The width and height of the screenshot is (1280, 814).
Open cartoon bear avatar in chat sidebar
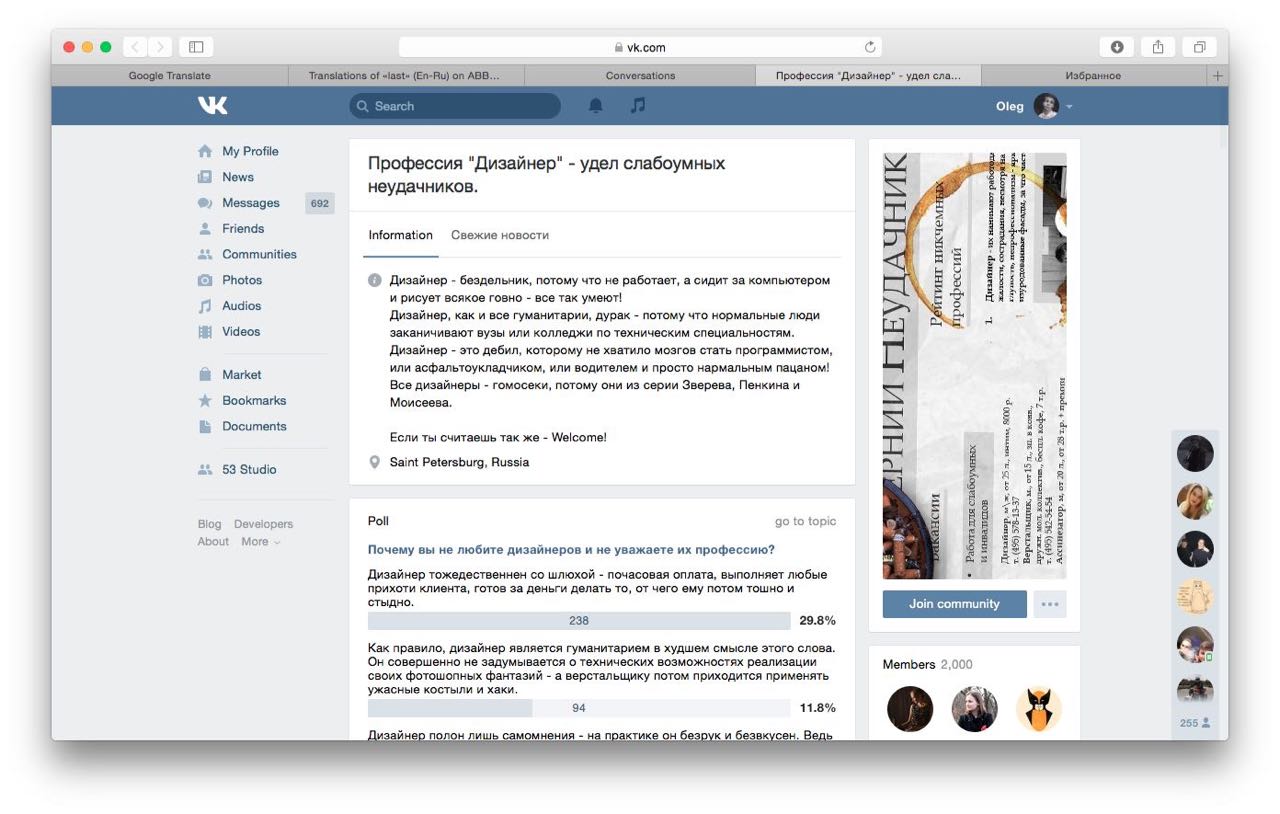[1195, 597]
